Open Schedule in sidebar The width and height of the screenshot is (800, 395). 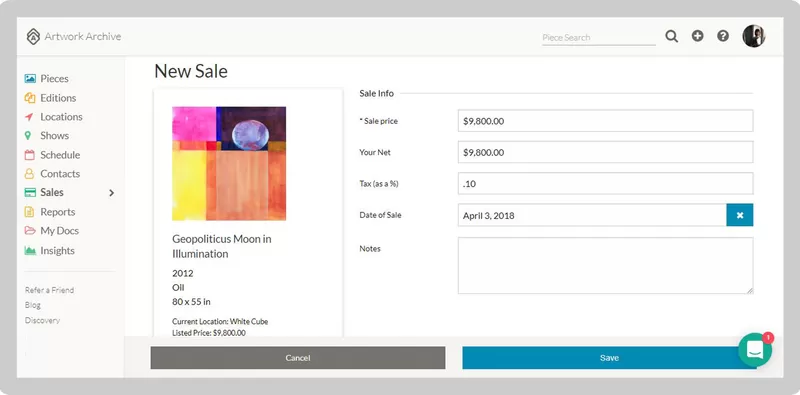point(60,155)
